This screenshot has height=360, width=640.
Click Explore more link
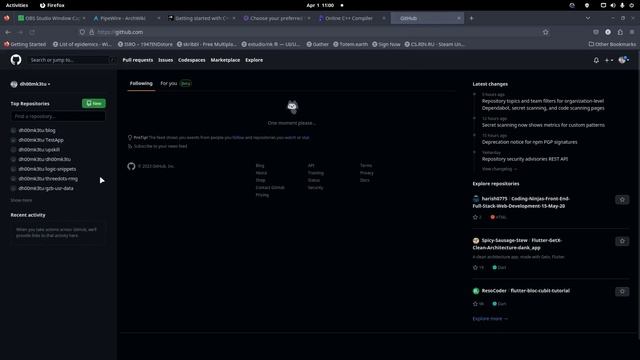coord(490,319)
